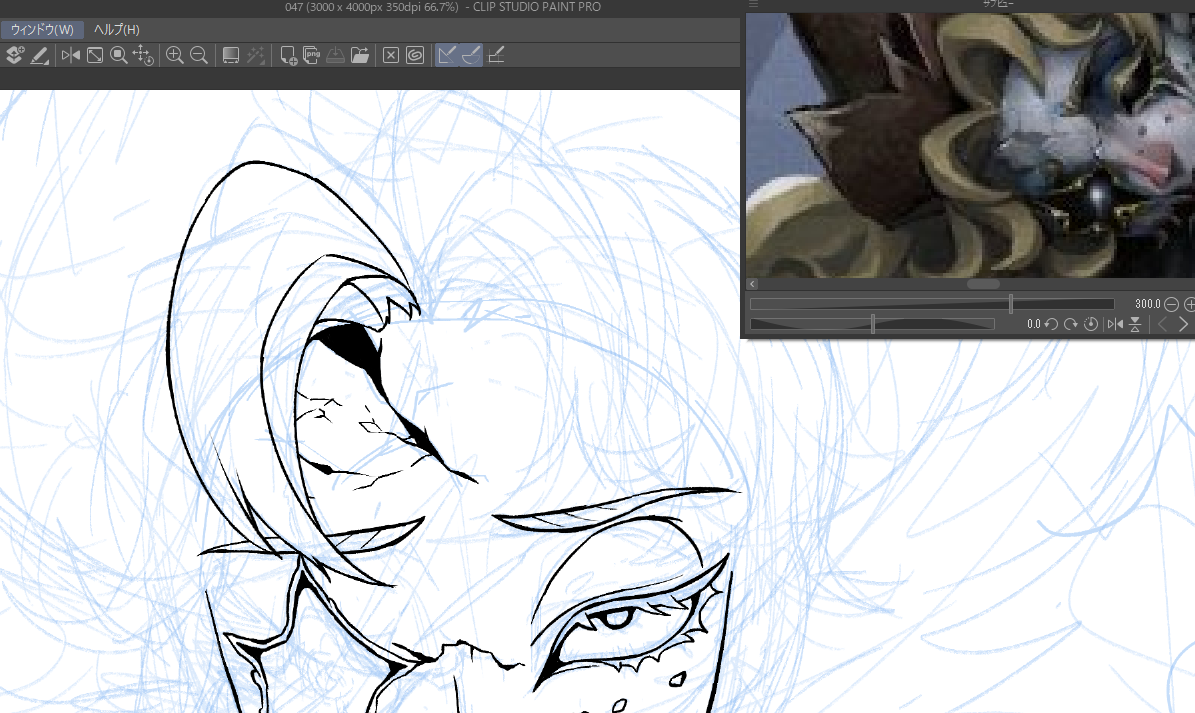Toggle snap to ruler

click(x=447, y=55)
